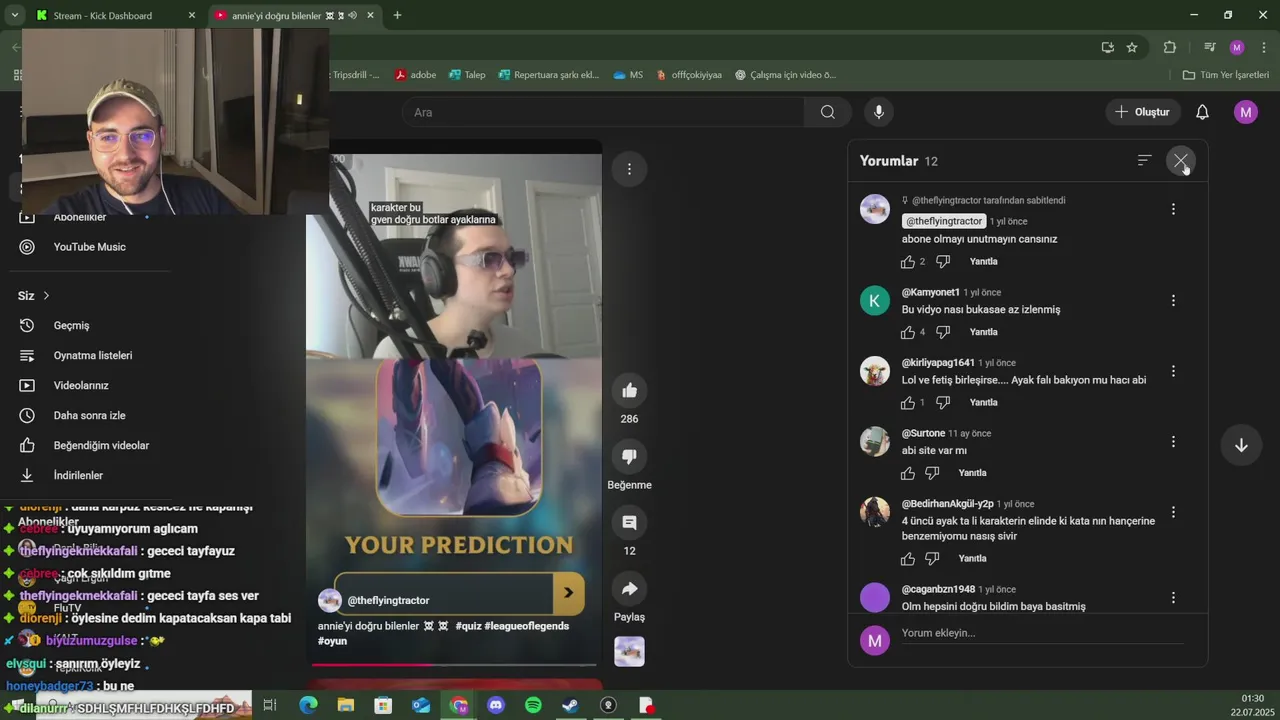The width and height of the screenshot is (1280, 720).
Task: Open the Oluştur create menu
Action: point(1142,112)
